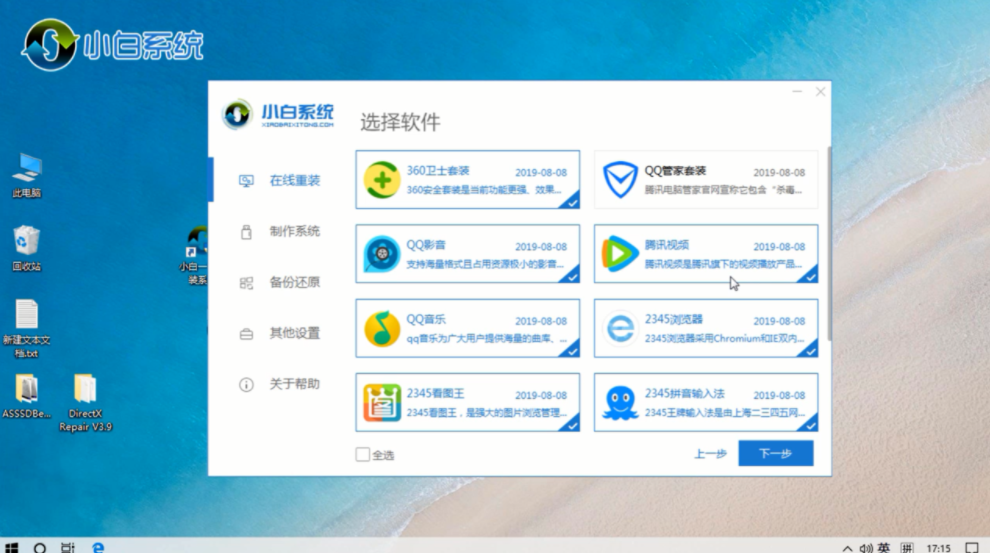The image size is (990, 553).
Task: Select 此电脑 desktop icon
Action: [x=27, y=175]
